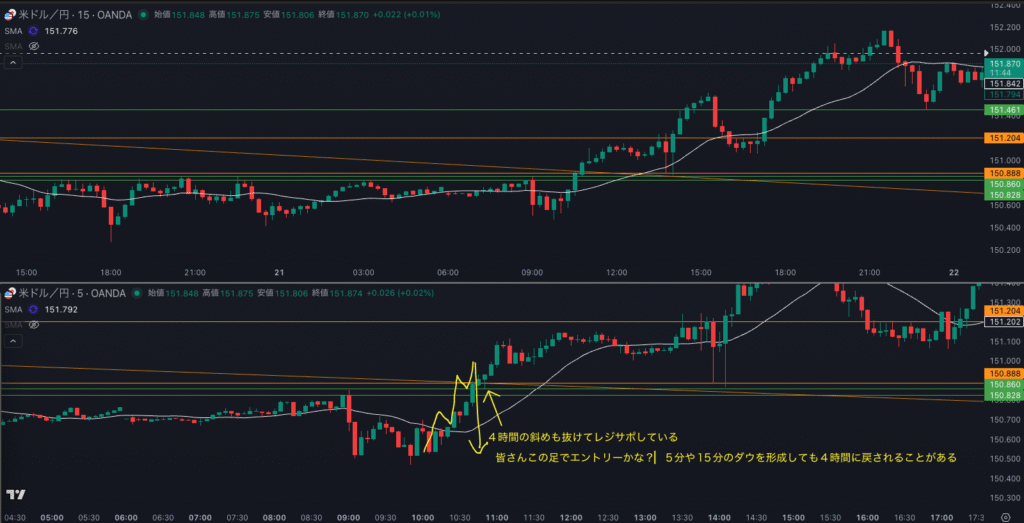The width and height of the screenshot is (1024, 523).
Task: Click the USD/JPY flag icon on the 5-minute chart
Action: 10,293
